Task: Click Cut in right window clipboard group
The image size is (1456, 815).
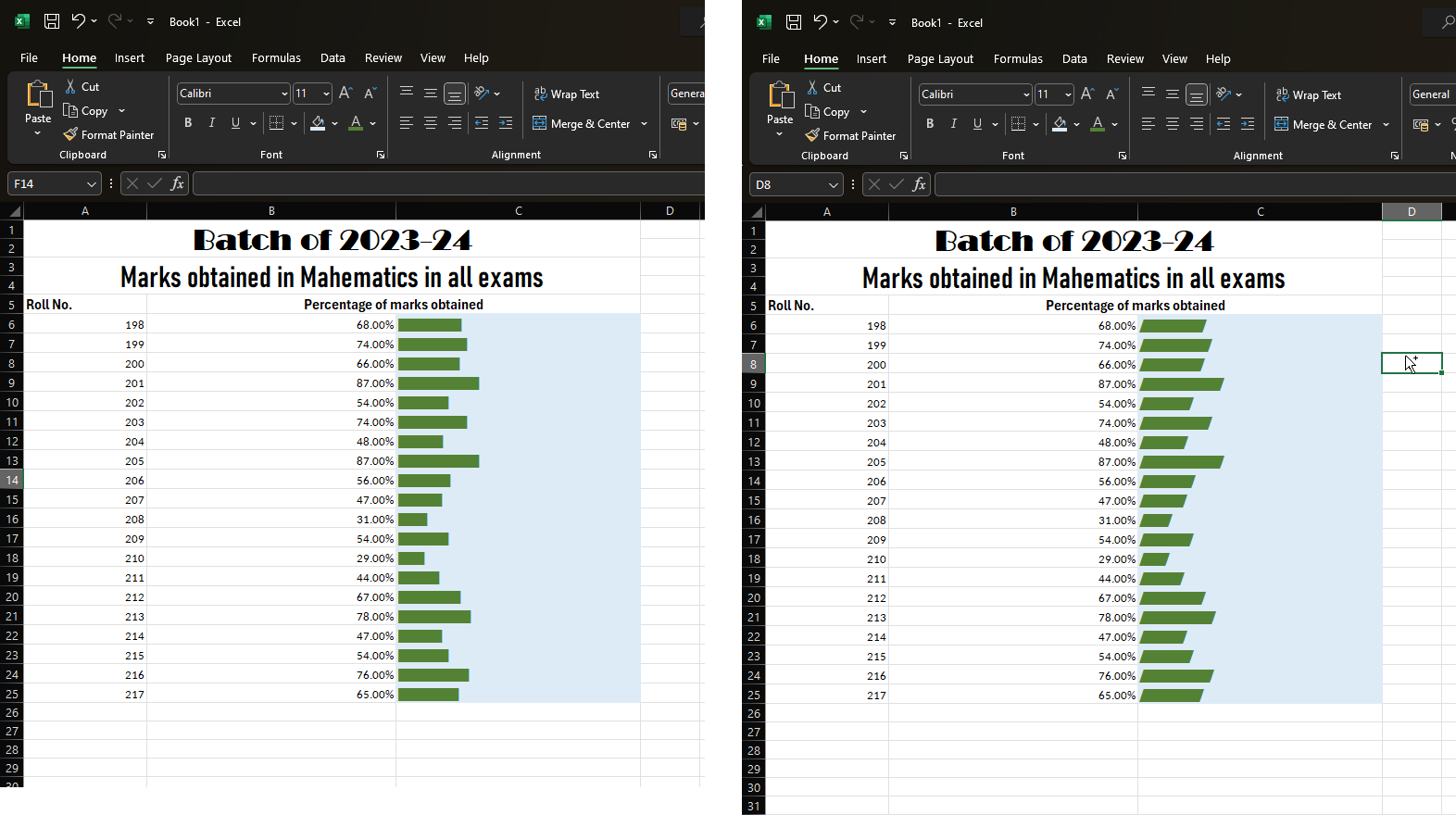Action: pyautogui.click(x=823, y=87)
